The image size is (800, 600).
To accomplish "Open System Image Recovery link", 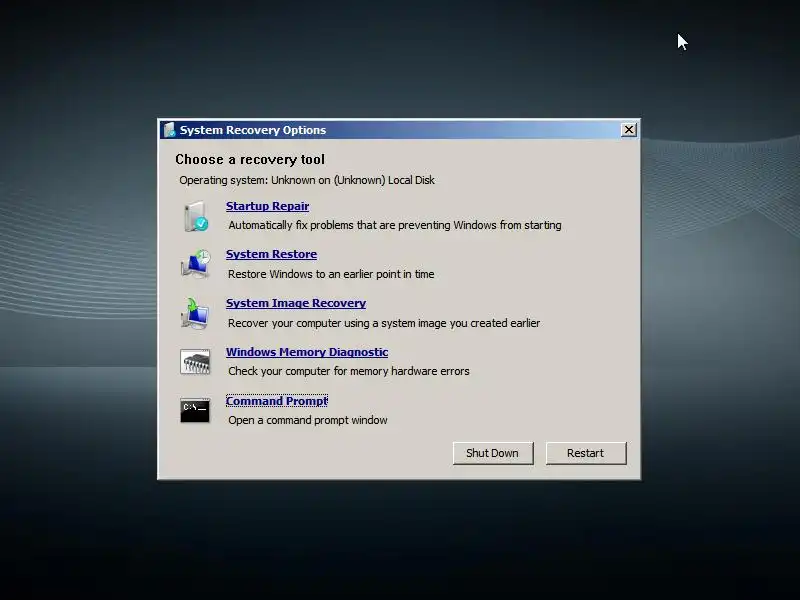I will [296, 303].
